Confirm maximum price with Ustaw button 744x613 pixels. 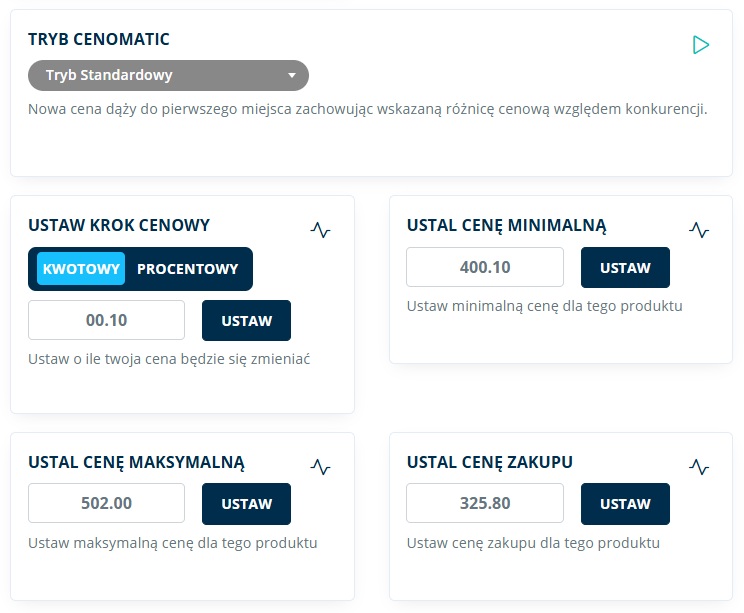(246, 504)
